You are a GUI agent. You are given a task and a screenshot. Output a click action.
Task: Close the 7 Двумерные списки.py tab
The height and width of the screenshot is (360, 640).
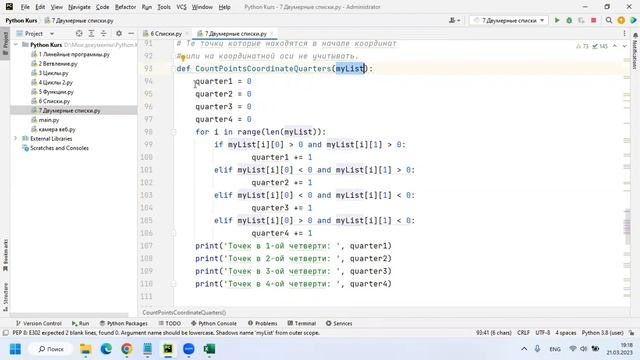[271, 33]
